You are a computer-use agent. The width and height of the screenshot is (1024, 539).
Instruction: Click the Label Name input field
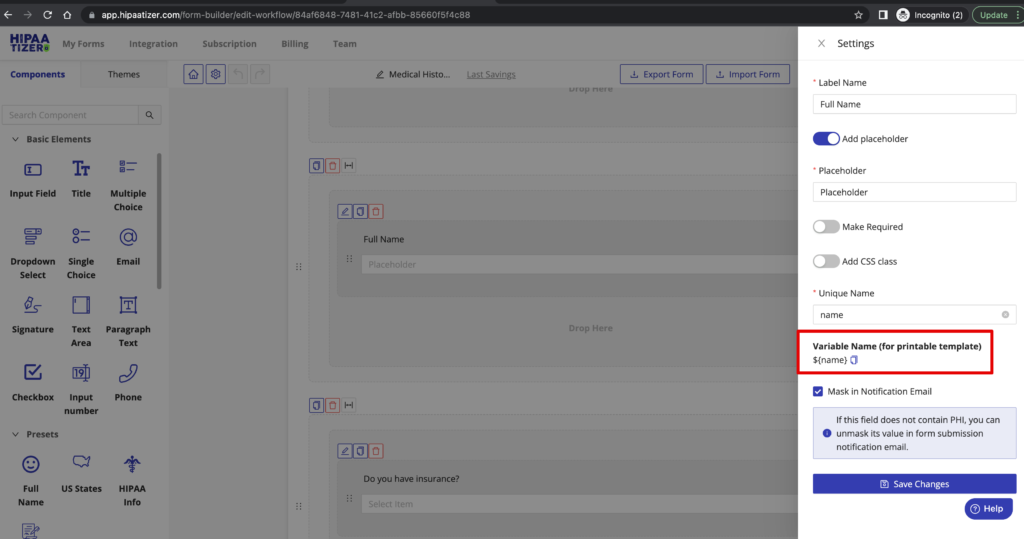[x=914, y=104]
